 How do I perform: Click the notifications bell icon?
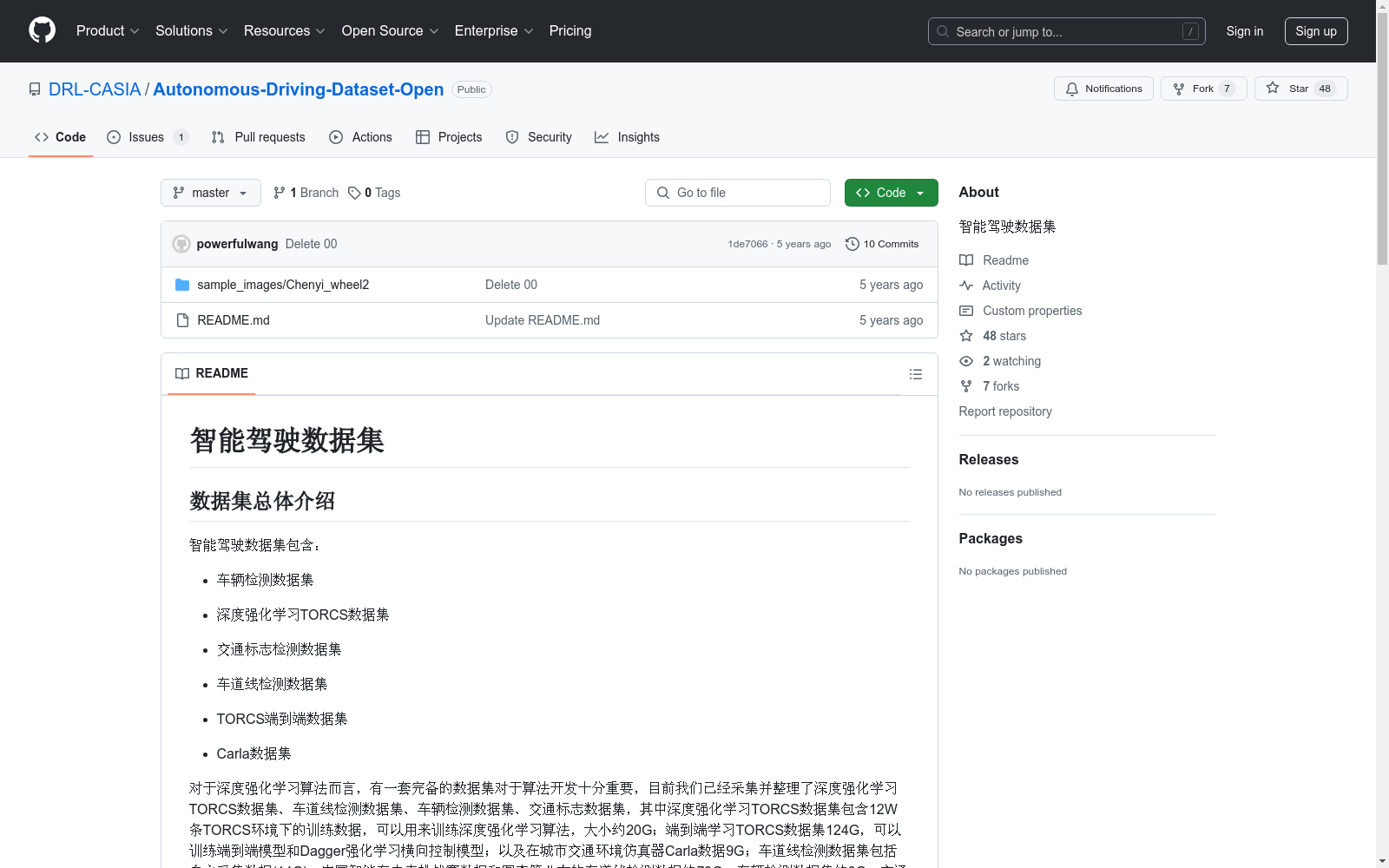[1072, 89]
